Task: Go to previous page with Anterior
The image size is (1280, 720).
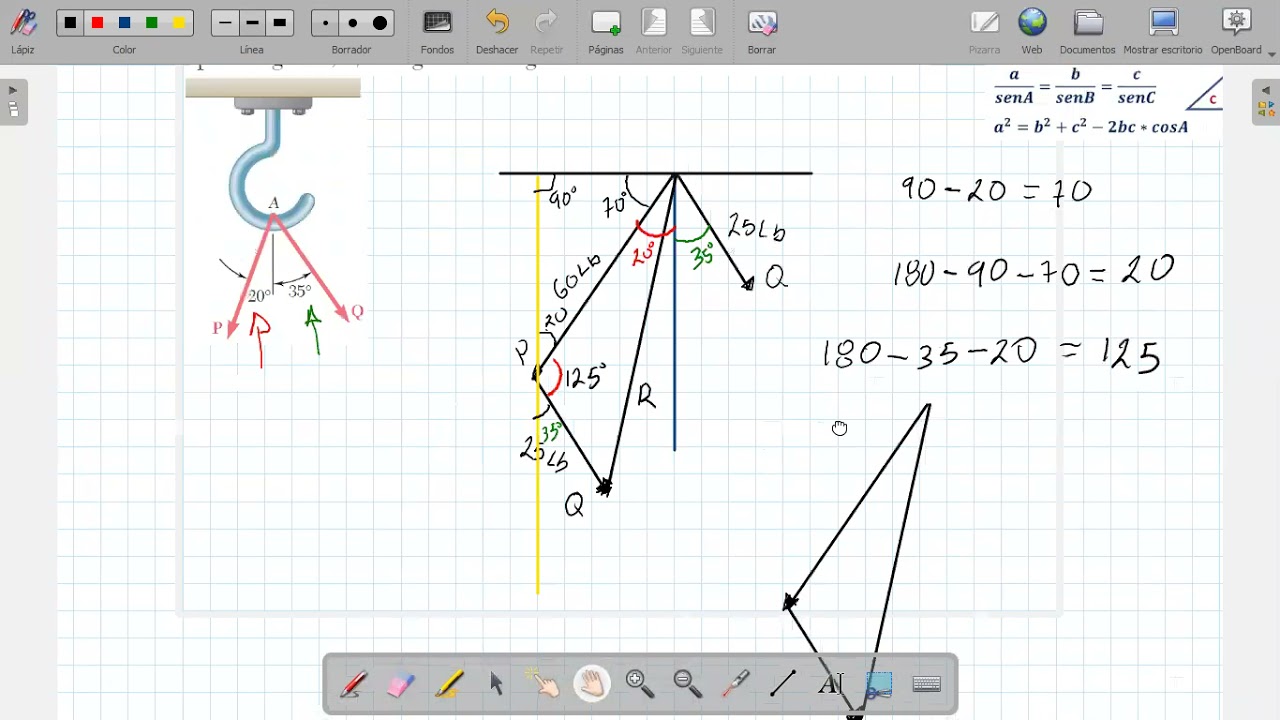Action: [x=654, y=31]
